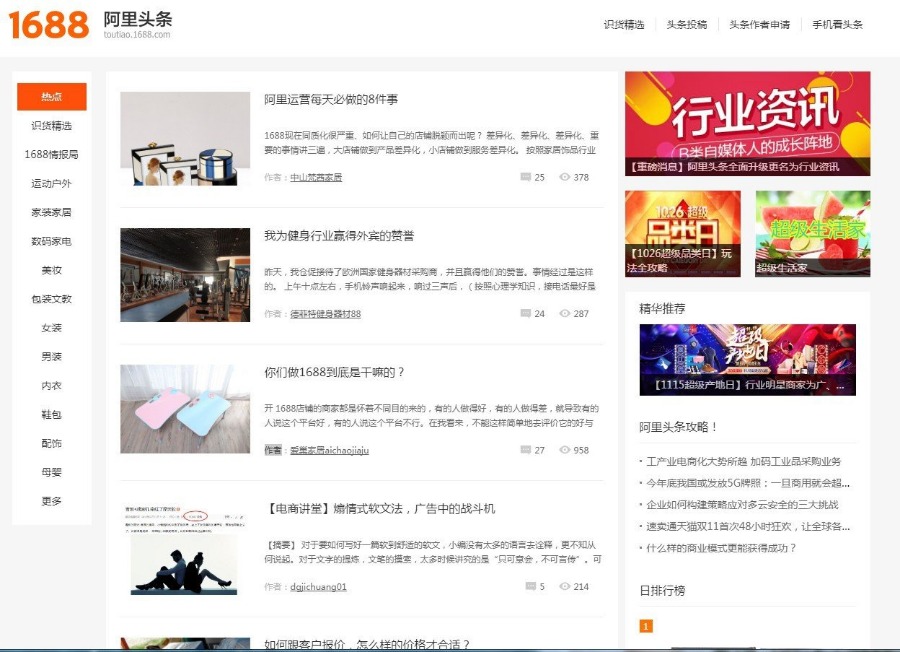Open the 5G牌照 news item under 阿里头条攻略
This screenshot has width=900, height=652.
pos(746,481)
